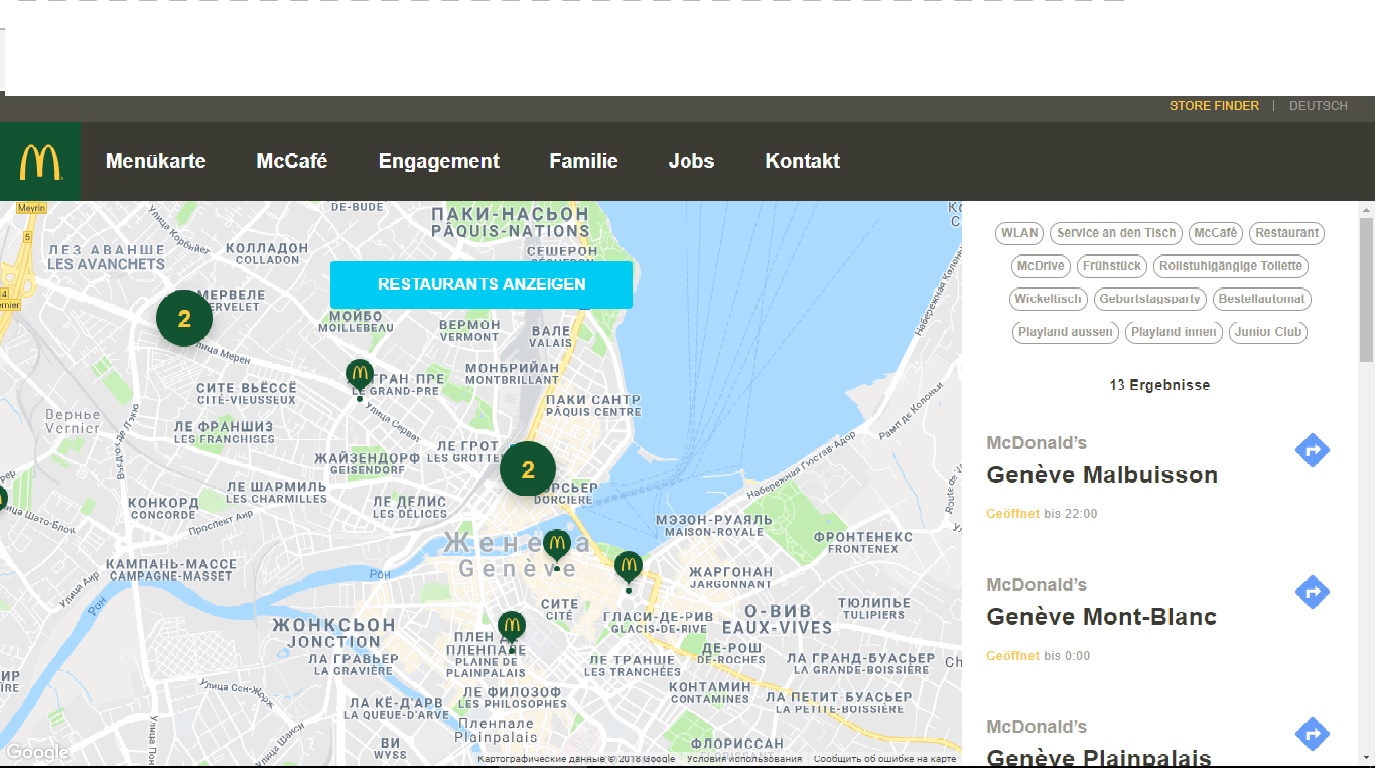This screenshot has width=1380, height=784.
Task: Click the results list scrollbar thumb
Action: [1366, 290]
